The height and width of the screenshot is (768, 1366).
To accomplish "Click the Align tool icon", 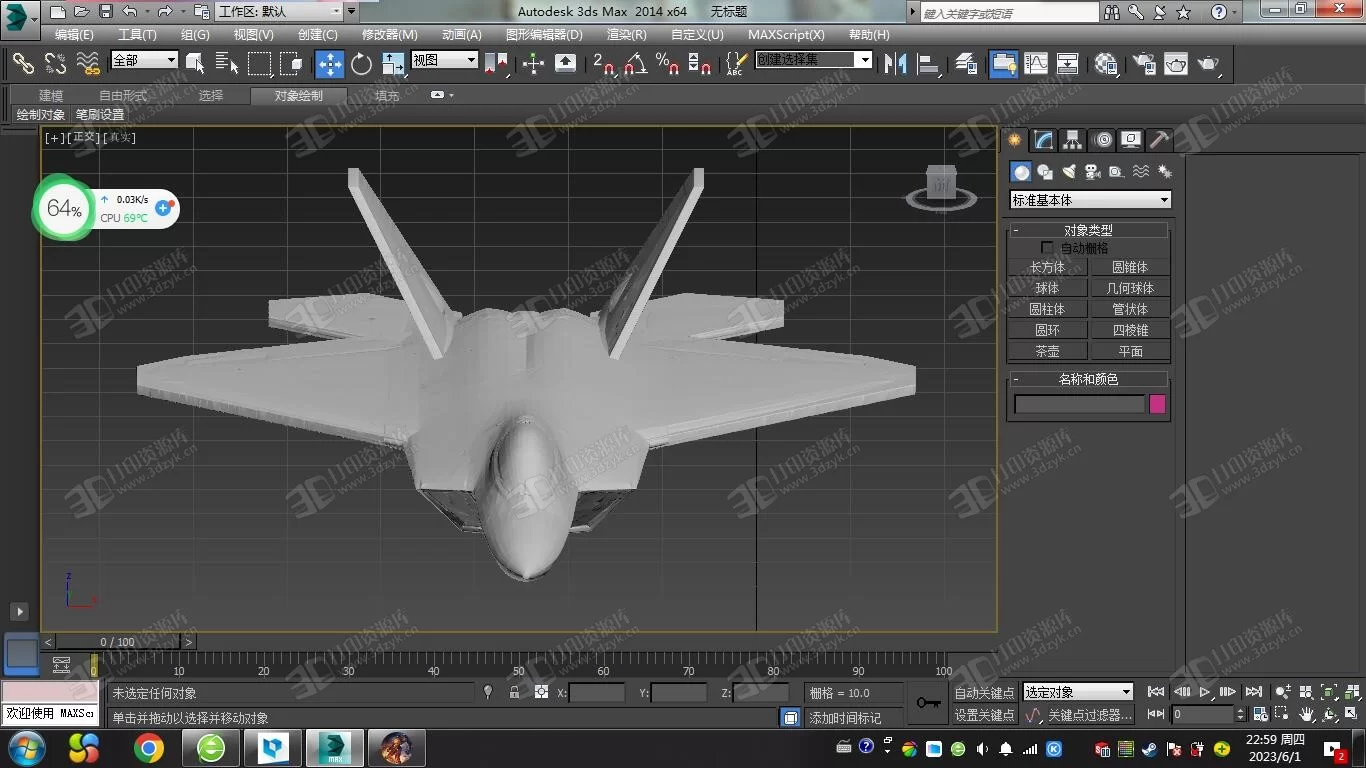I will click(x=929, y=63).
